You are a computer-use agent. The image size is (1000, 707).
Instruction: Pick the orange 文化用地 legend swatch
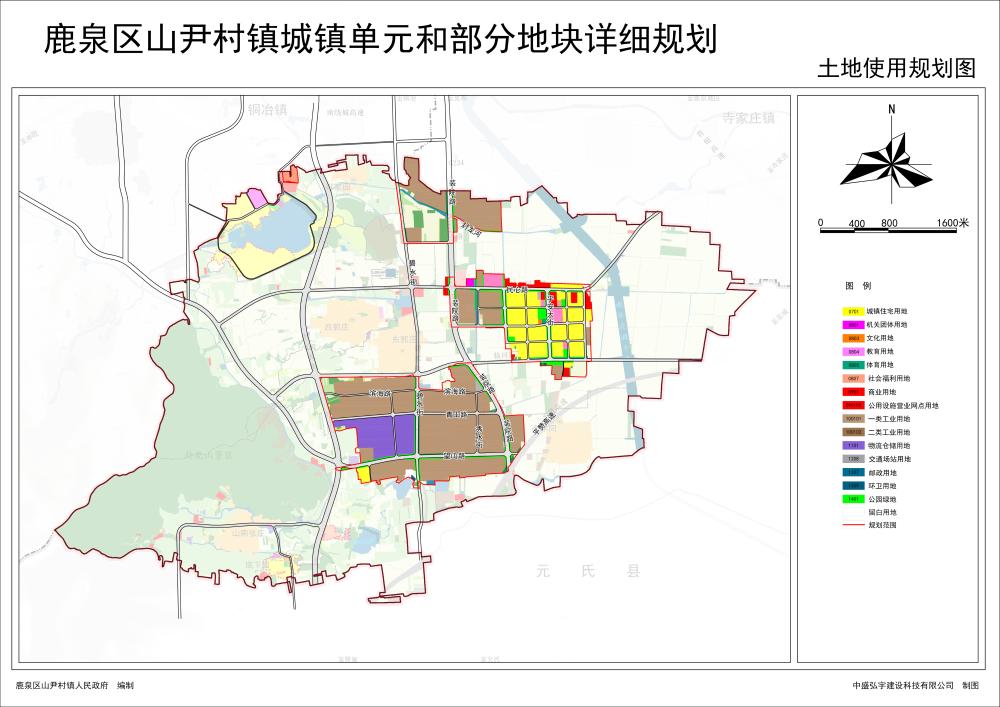(x=854, y=339)
